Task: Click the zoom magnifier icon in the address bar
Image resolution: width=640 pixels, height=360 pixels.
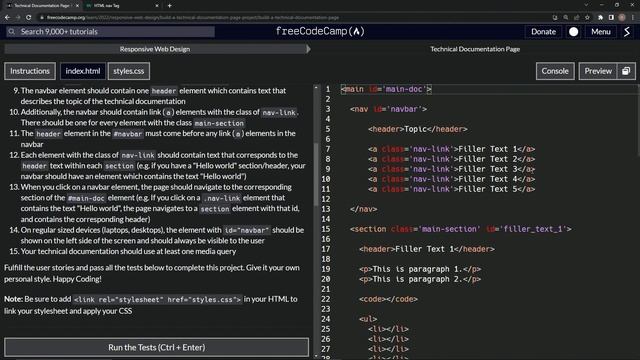Action: point(566,18)
